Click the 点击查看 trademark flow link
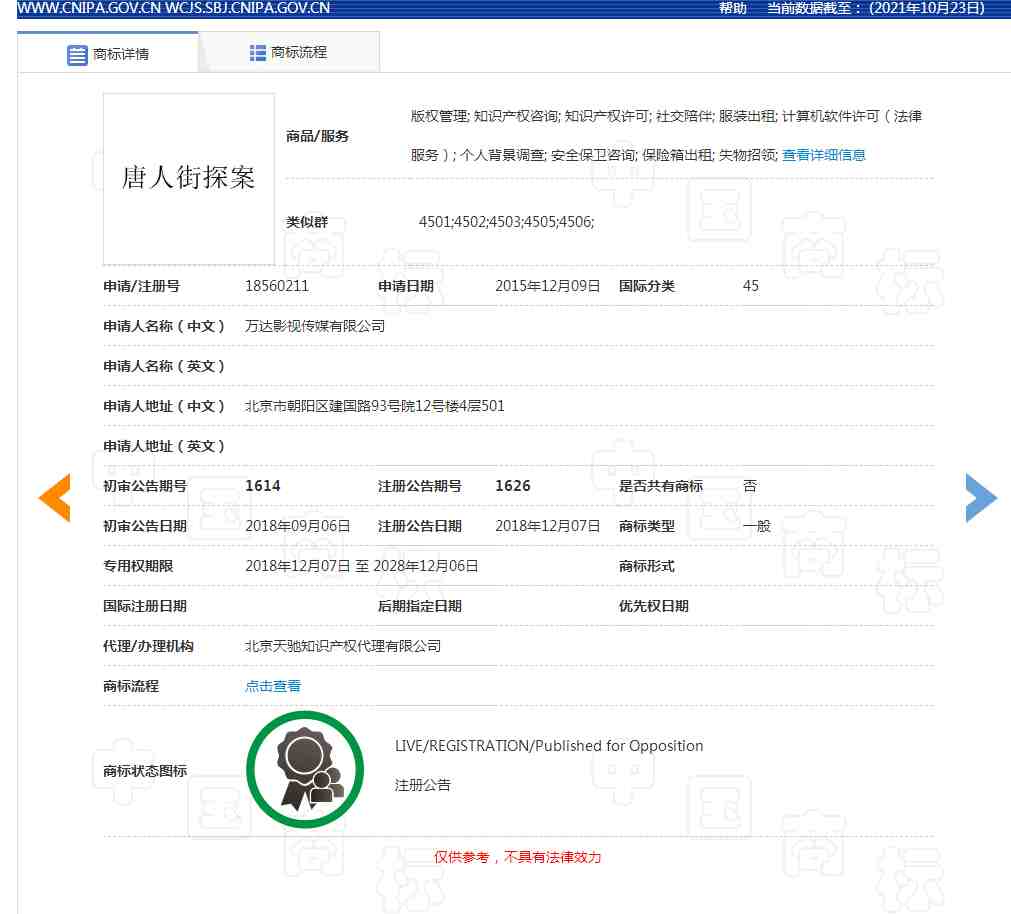The image size is (1011, 914). (x=273, y=686)
